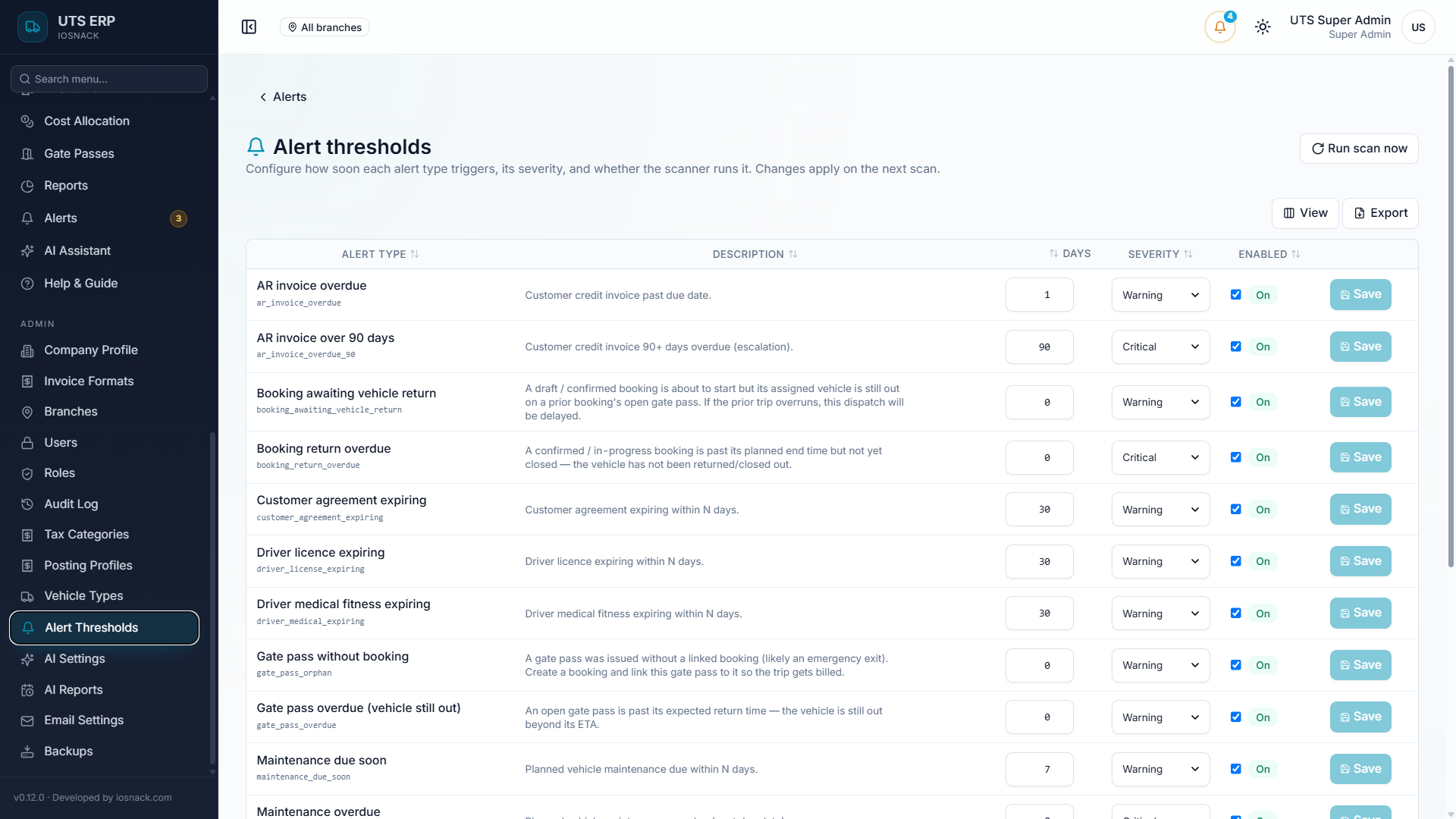This screenshot has height=819, width=1456.
Task: Click the Search menu input field
Action: click(109, 79)
